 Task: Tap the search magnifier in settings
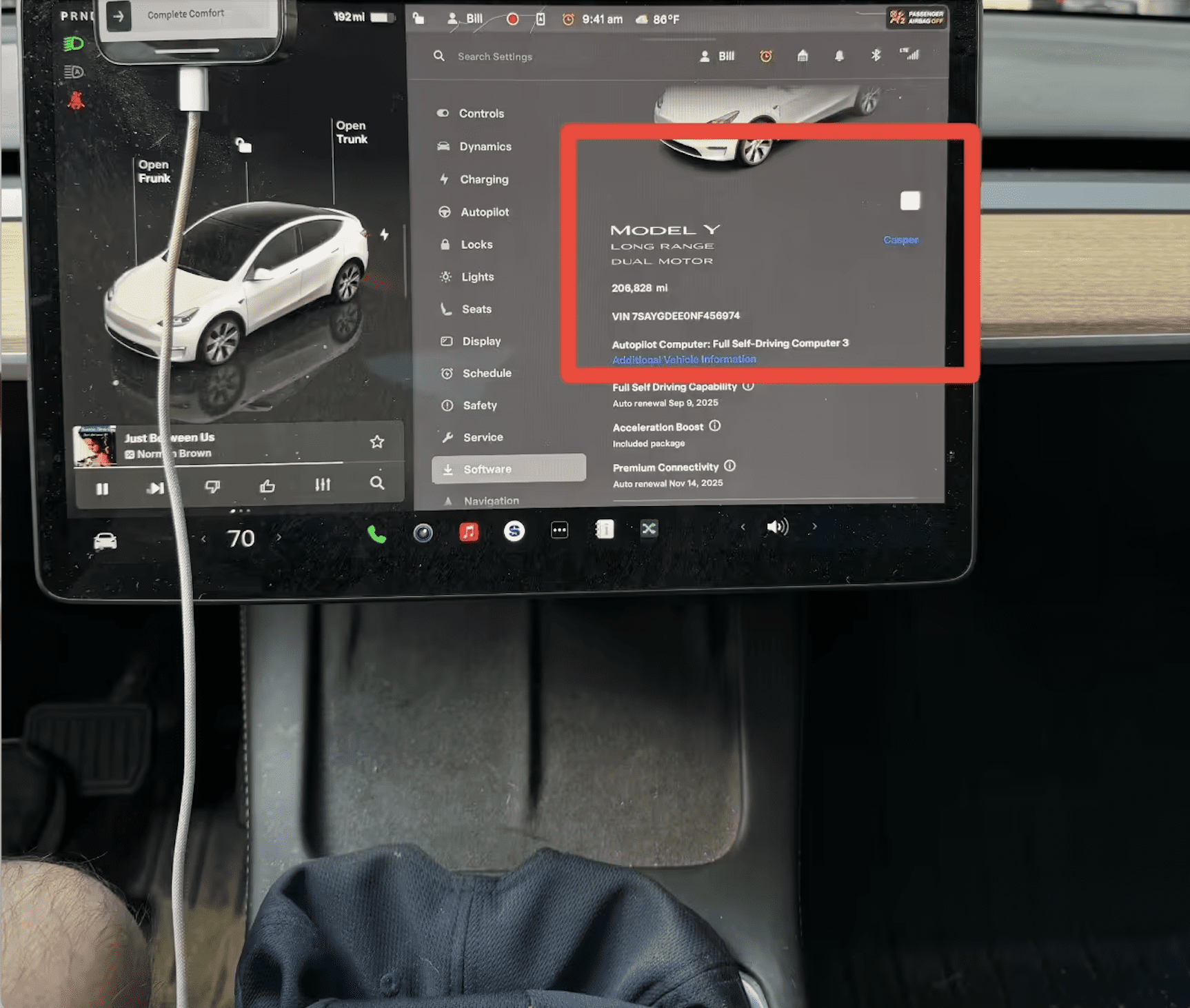439,56
